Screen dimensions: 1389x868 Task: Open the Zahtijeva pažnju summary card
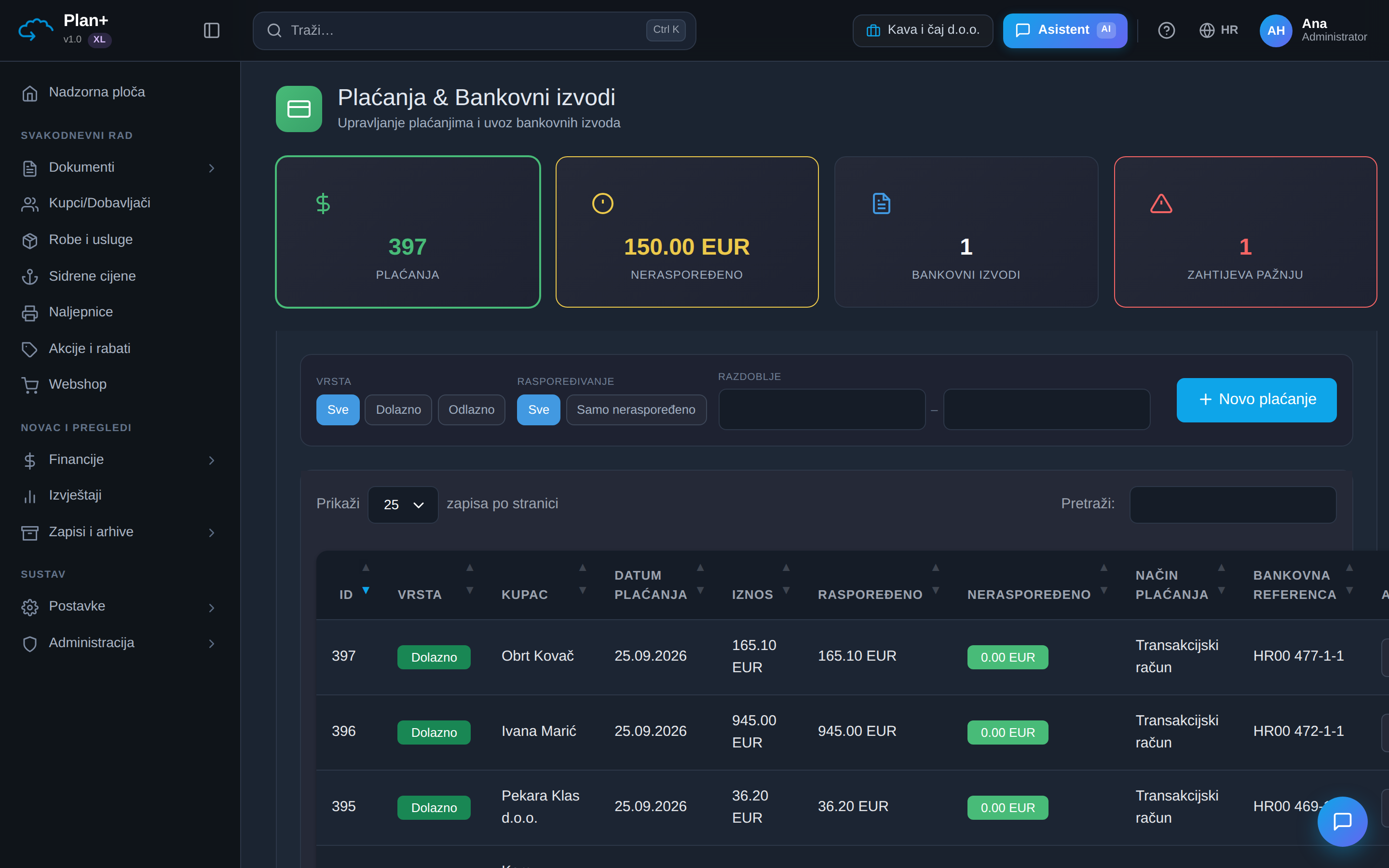pyautogui.click(x=1245, y=232)
